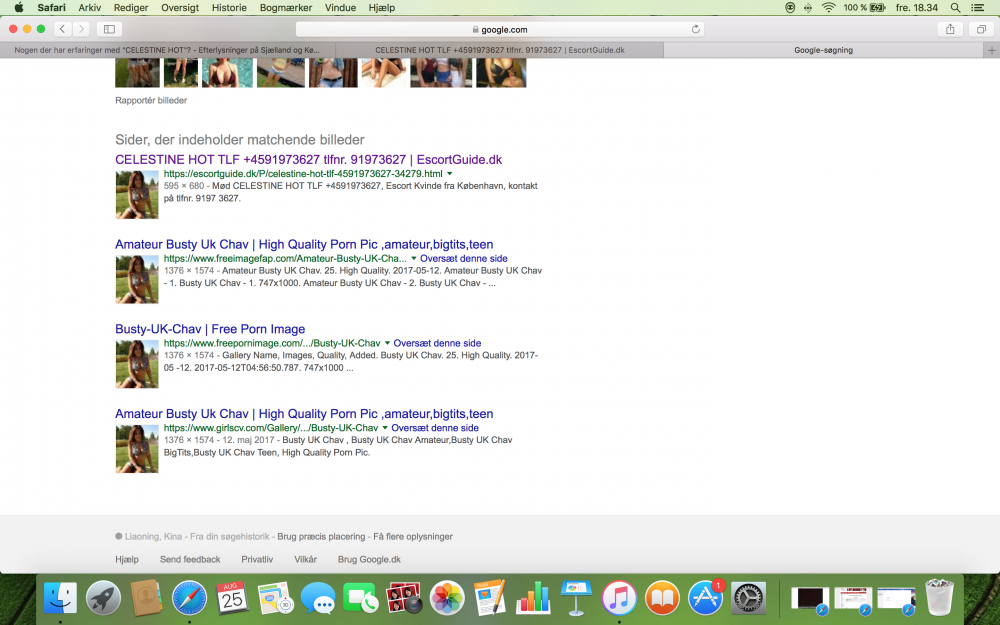1000x625 pixels.
Task: Restore the first minimized window in the Dock
Action: pyautogui.click(x=810, y=599)
